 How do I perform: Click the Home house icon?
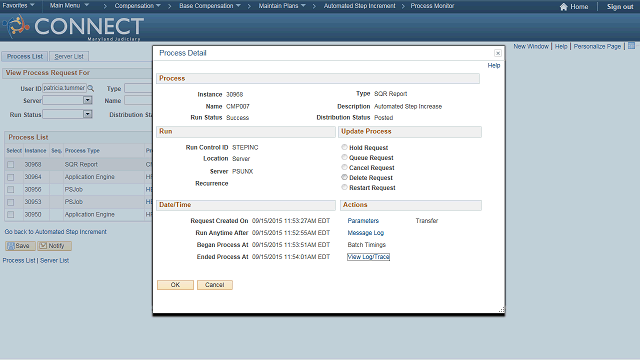coord(564,7)
